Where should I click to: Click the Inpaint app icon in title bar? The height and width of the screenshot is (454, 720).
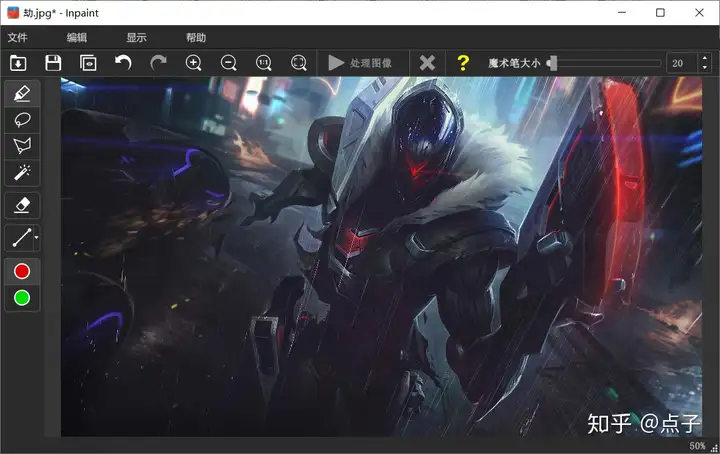(13, 13)
